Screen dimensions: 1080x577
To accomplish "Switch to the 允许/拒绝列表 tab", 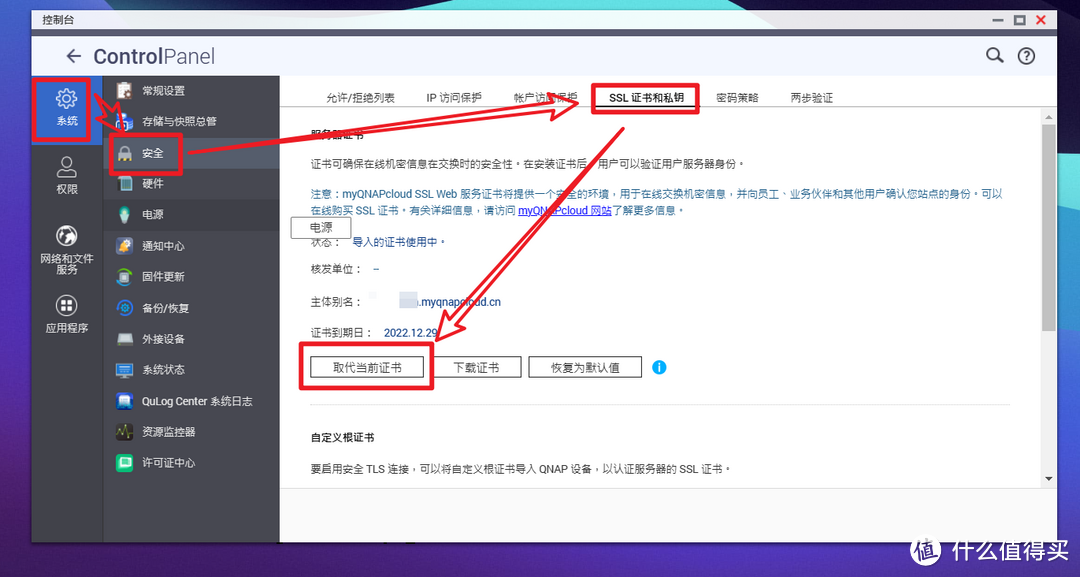I will pyautogui.click(x=360, y=98).
